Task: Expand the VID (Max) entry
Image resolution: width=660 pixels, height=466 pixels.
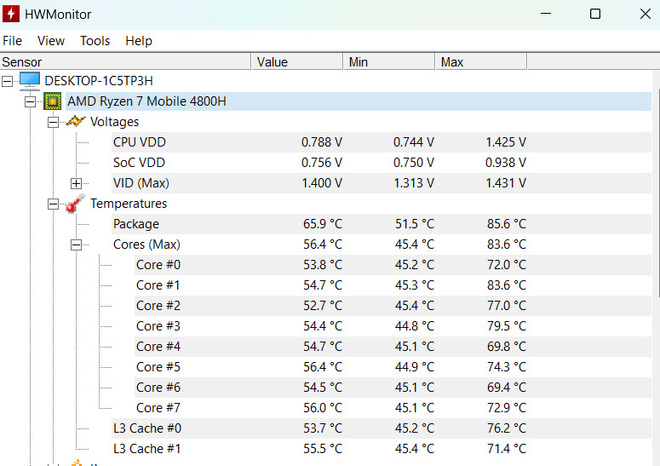Action: (x=76, y=184)
